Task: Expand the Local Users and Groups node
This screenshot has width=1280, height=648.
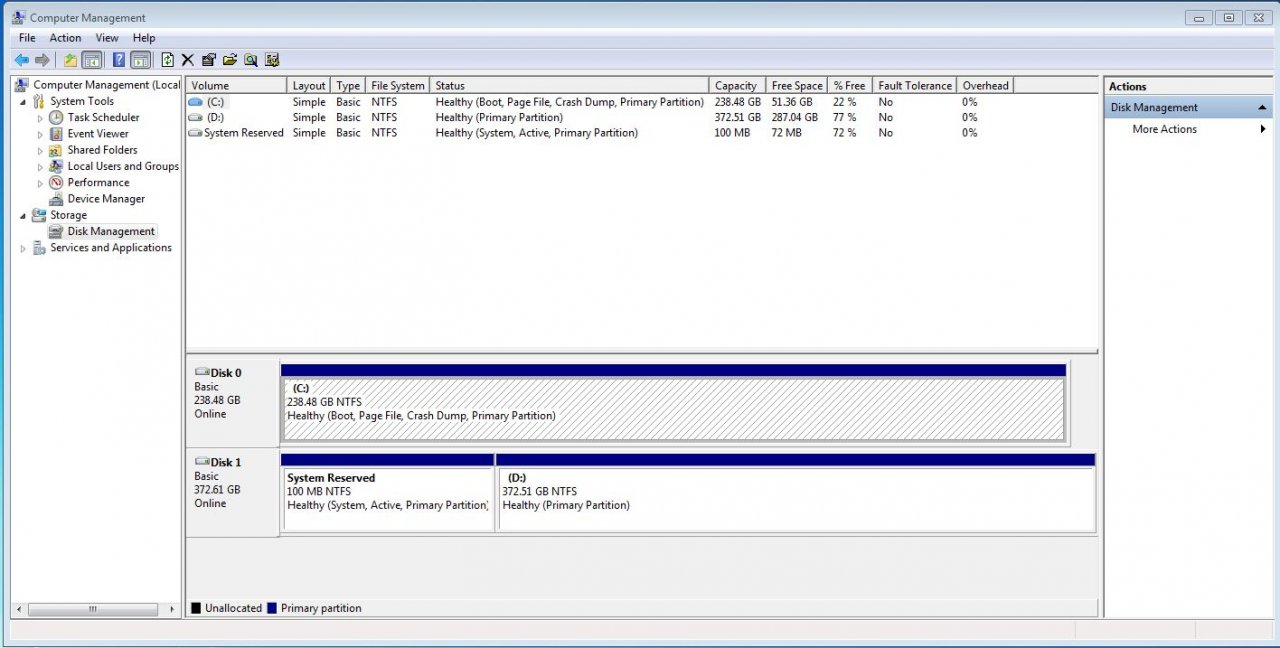Action: click(x=40, y=167)
